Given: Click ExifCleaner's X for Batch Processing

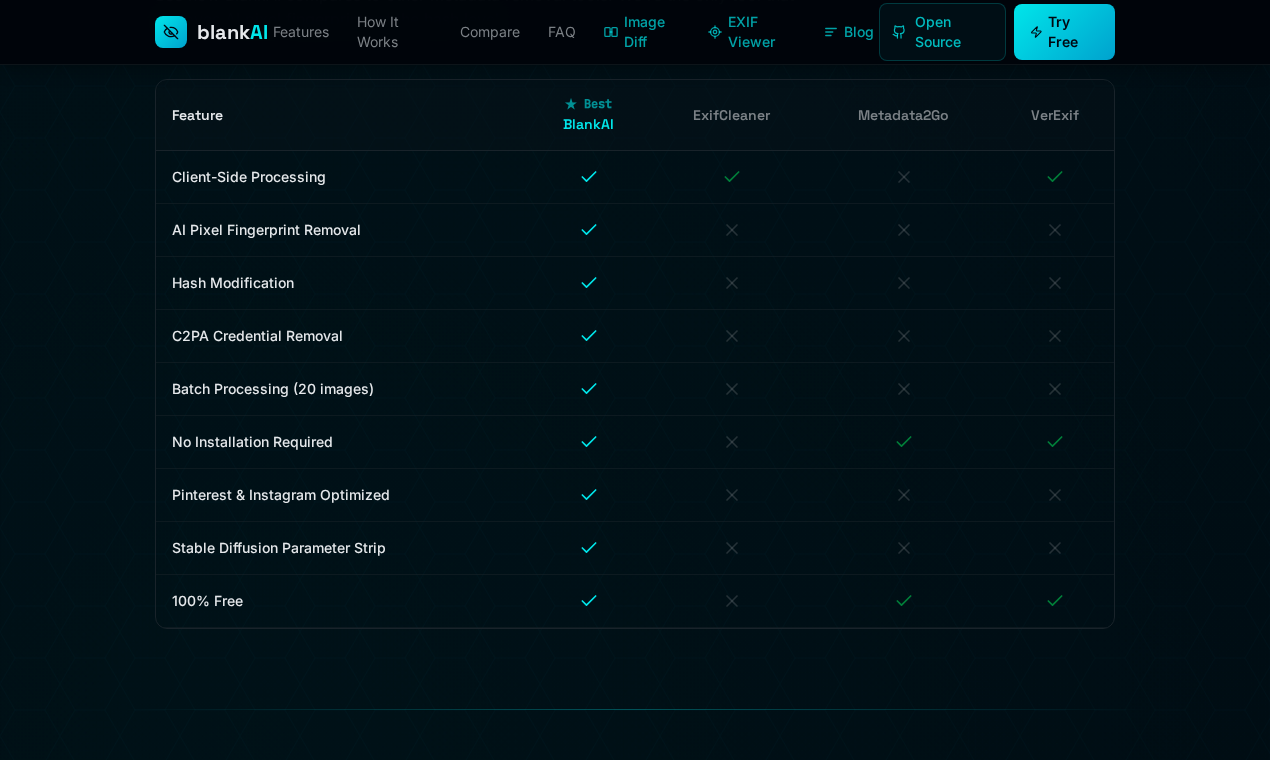Looking at the screenshot, I should coord(731,389).
